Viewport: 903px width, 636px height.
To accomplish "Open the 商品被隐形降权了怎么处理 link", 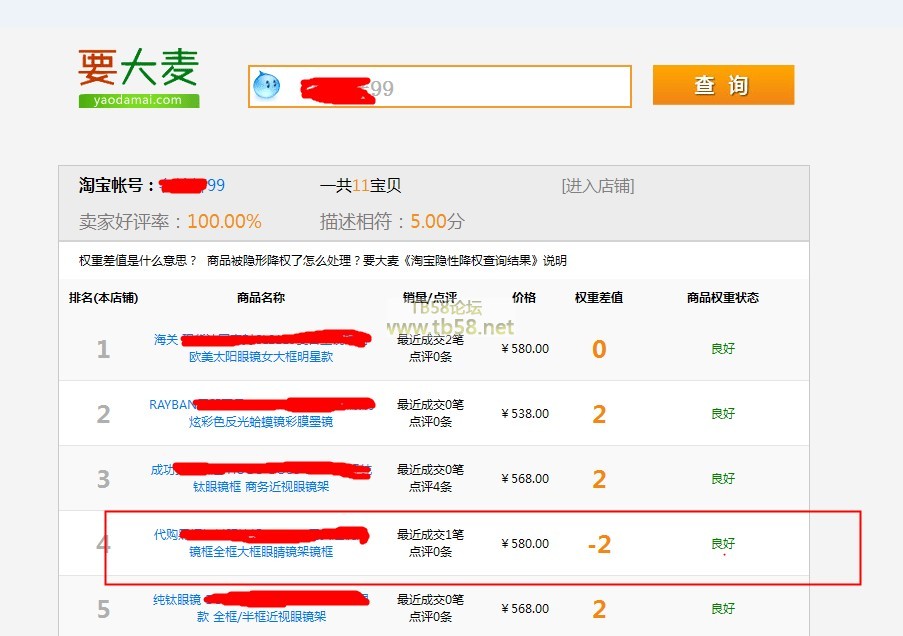I will tap(284, 260).
